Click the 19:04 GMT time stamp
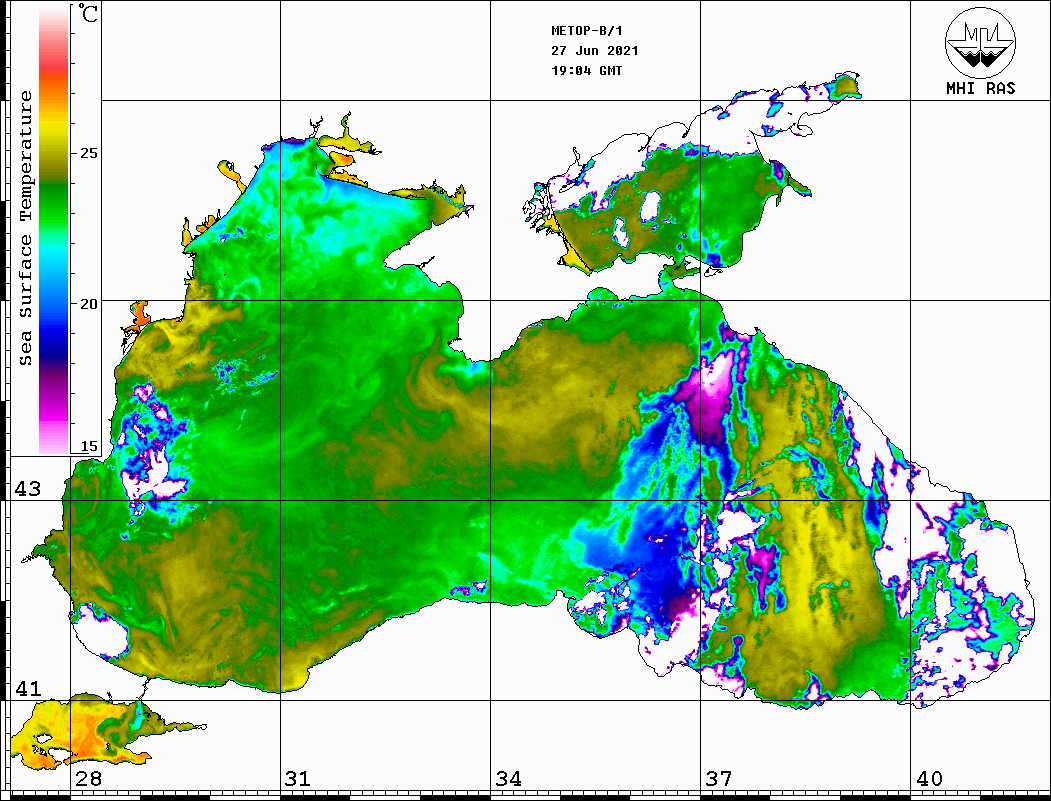Viewport: 1051px width, 801px height. click(586, 71)
